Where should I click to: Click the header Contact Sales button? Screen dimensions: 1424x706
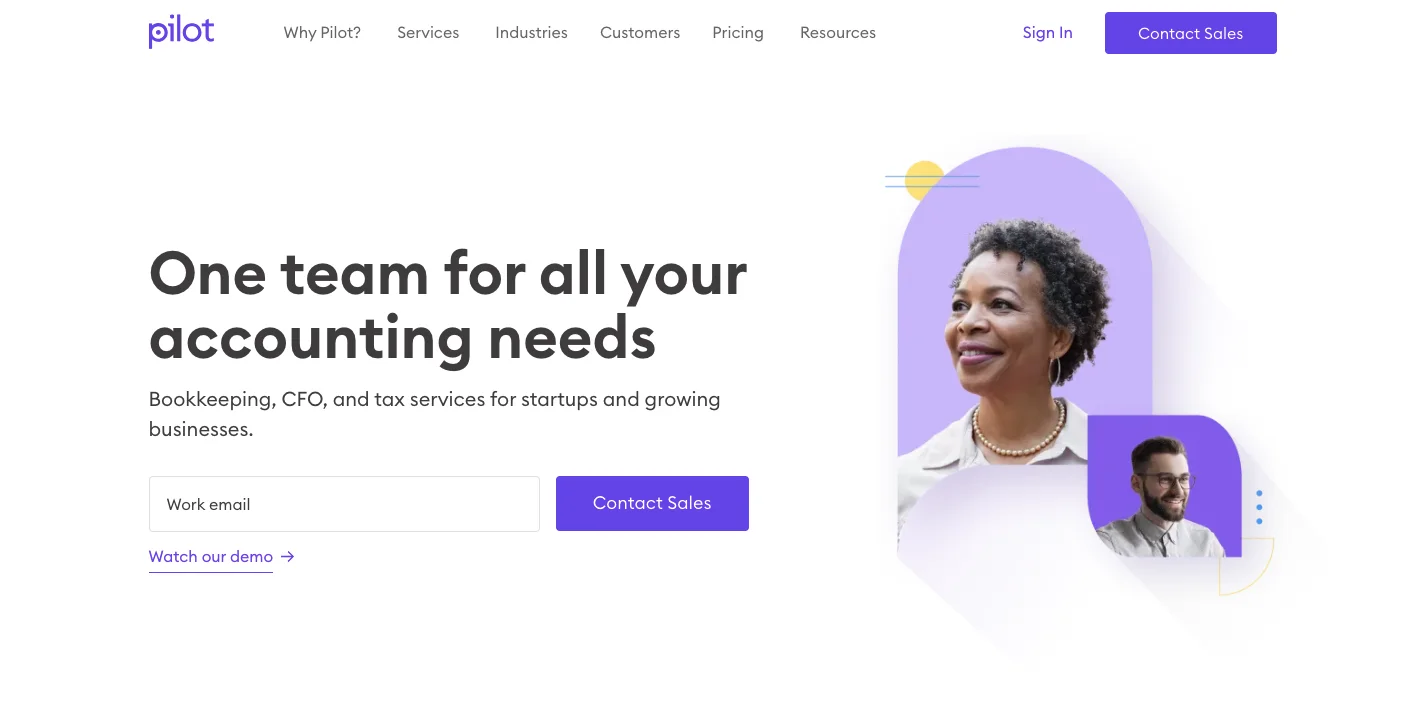tap(1191, 33)
